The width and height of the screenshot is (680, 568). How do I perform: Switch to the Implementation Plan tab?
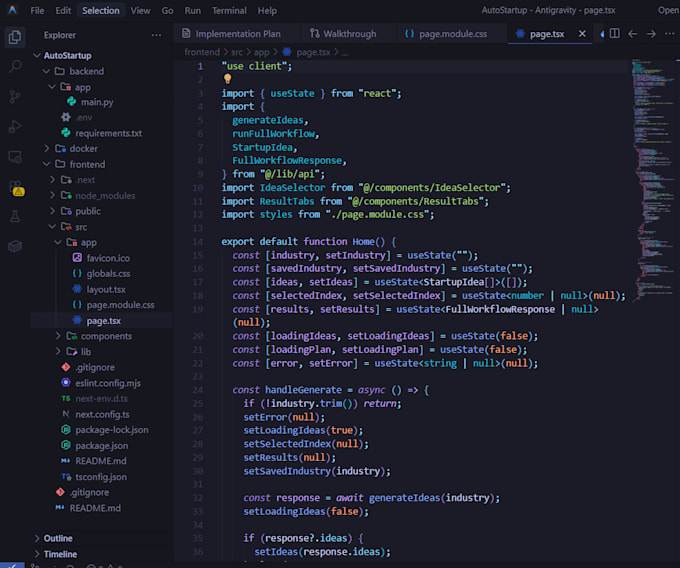(x=237, y=34)
